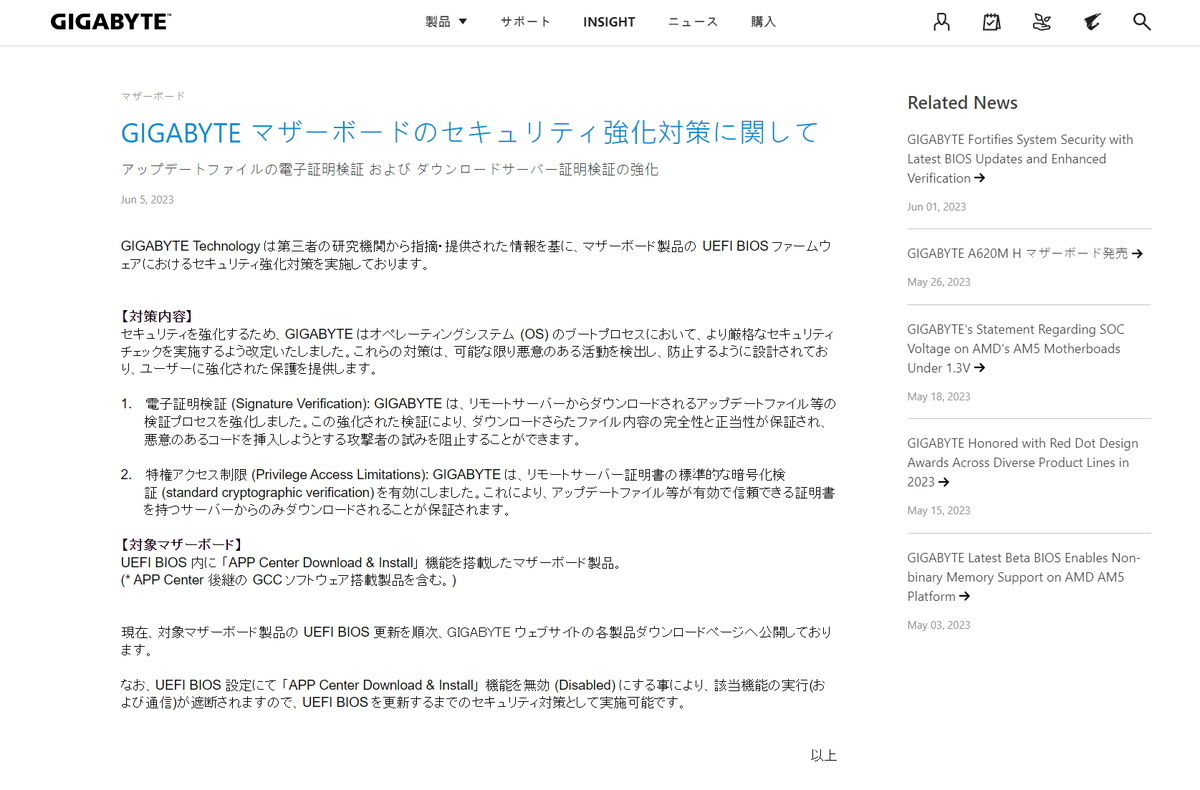The image size is (1200, 790).
Task: Click the article title 'GIGABYTE マザーボードのセキュリティ強化対策に関して'
Action: coord(470,132)
